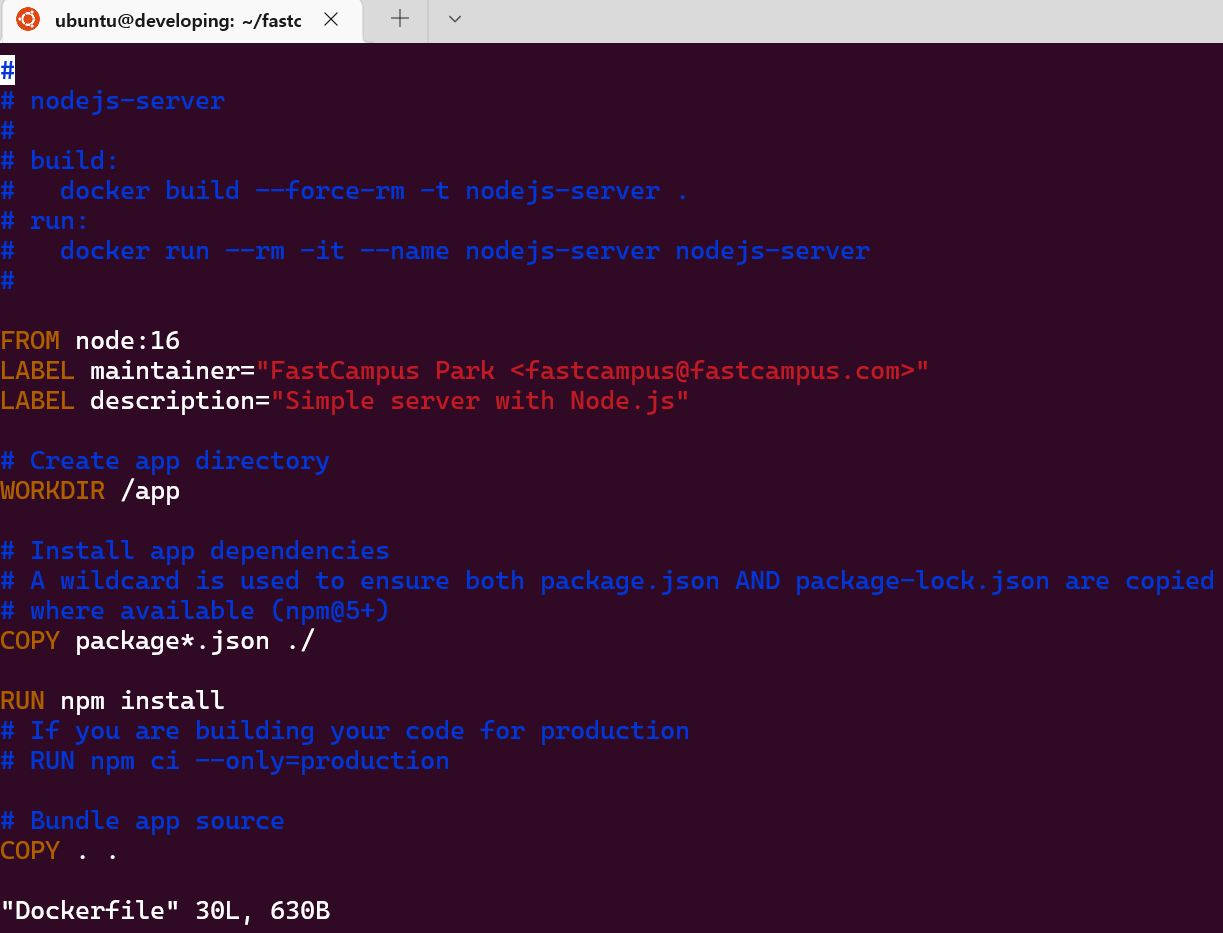The width and height of the screenshot is (1223, 933).
Task: Select the ubuntu@developing terminal tab
Action: coord(181,21)
